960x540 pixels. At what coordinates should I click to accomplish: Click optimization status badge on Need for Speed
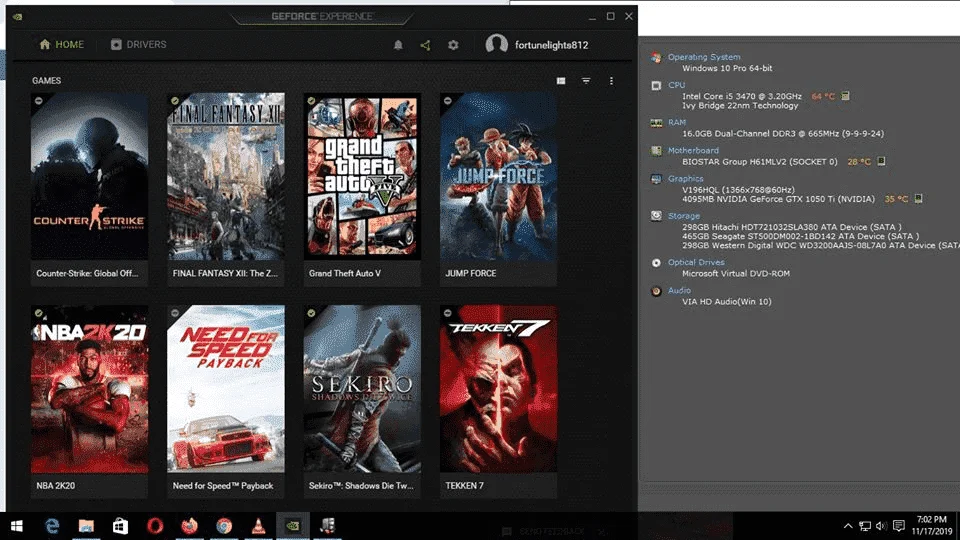tap(175, 313)
